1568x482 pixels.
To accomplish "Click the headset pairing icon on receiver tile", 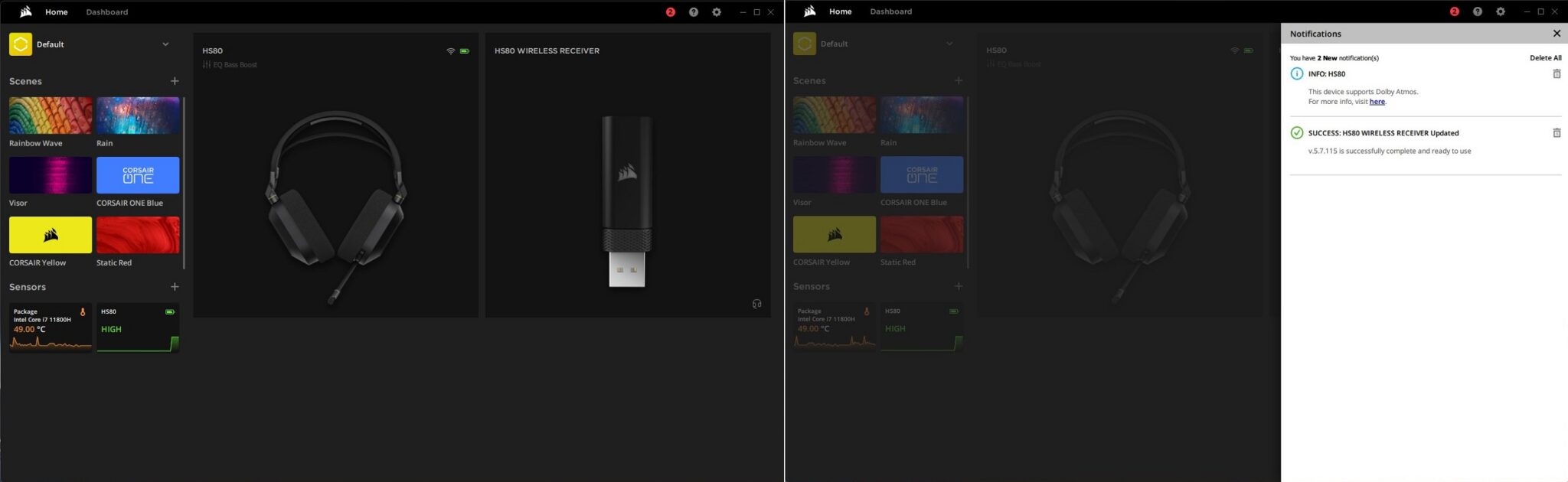I will point(756,304).
